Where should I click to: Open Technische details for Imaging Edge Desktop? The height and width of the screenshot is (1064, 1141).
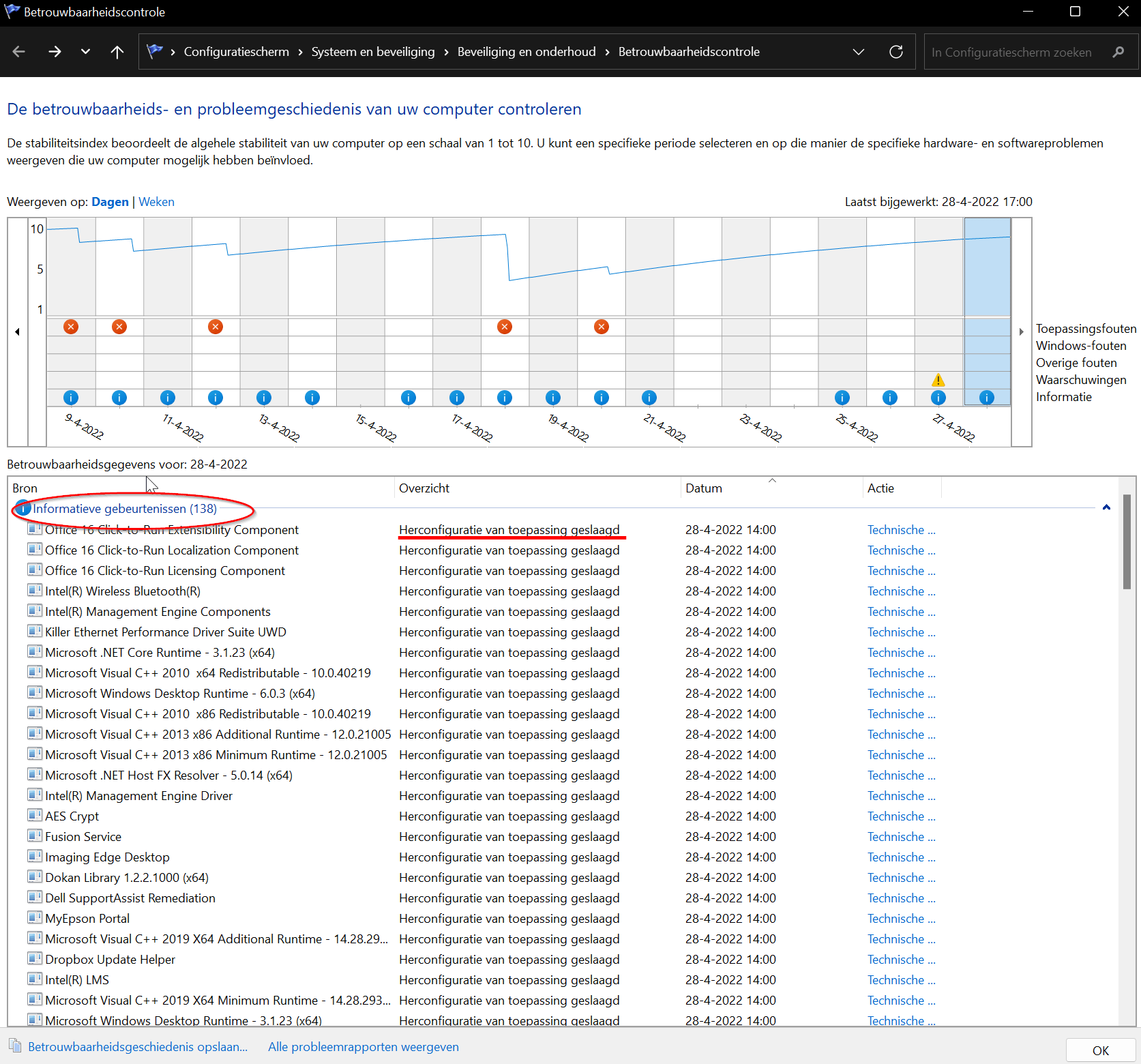pyautogui.click(x=902, y=857)
